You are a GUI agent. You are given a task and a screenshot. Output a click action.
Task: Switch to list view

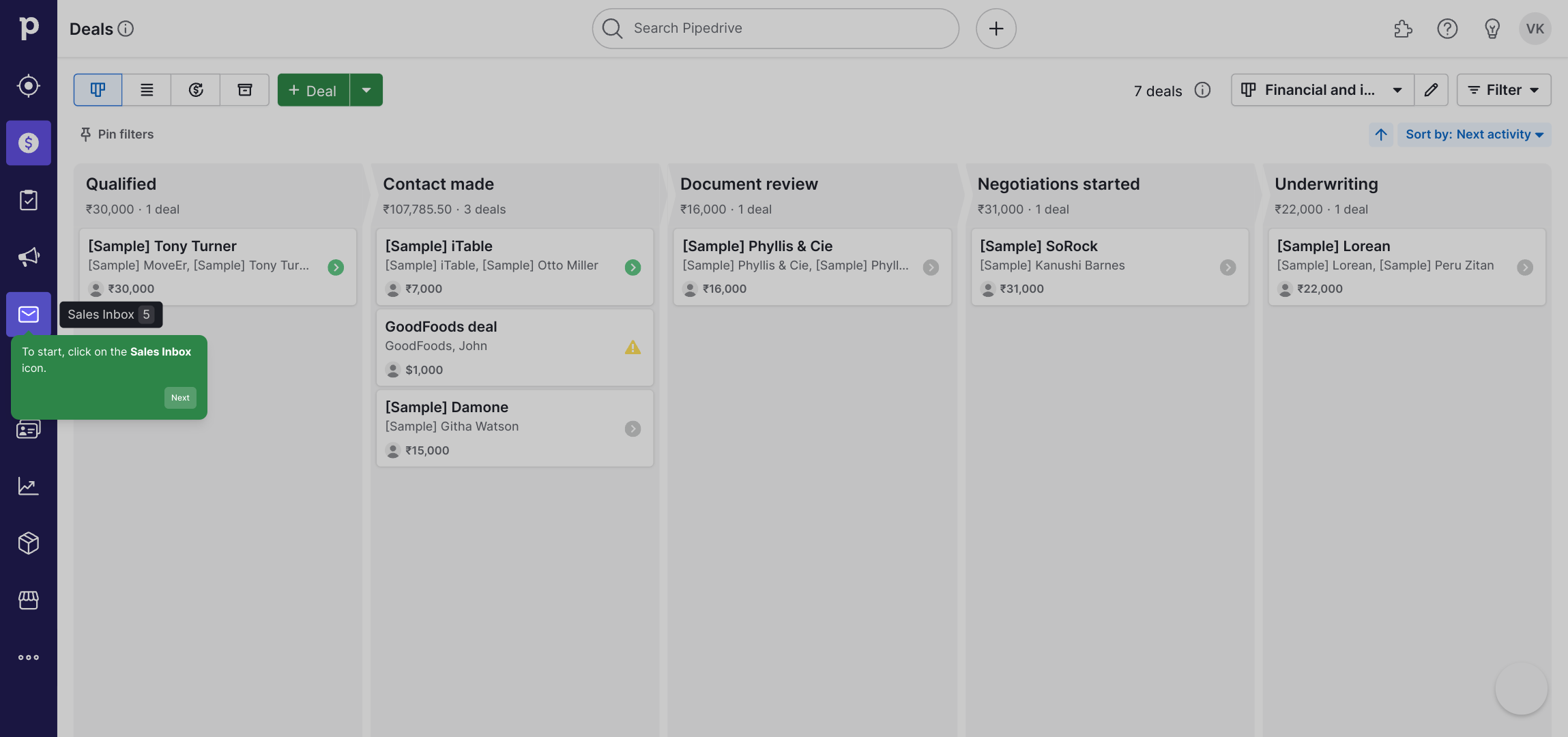[147, 90]
